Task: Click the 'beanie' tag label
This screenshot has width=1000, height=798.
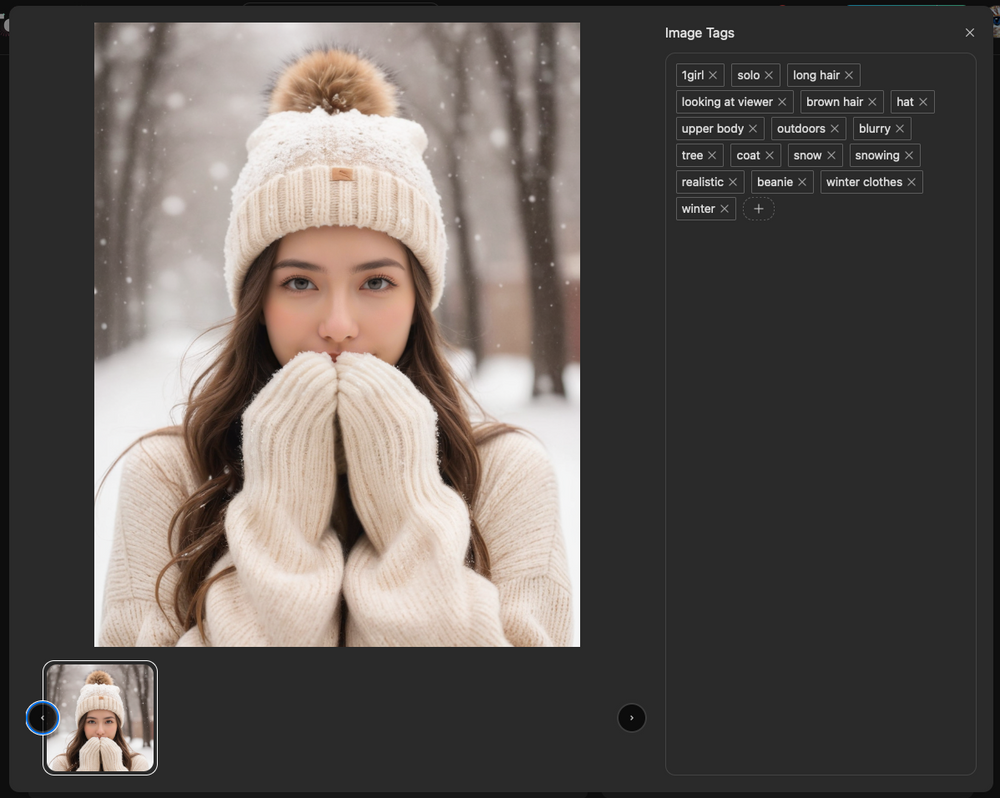Action: click(x=774, y=182)
